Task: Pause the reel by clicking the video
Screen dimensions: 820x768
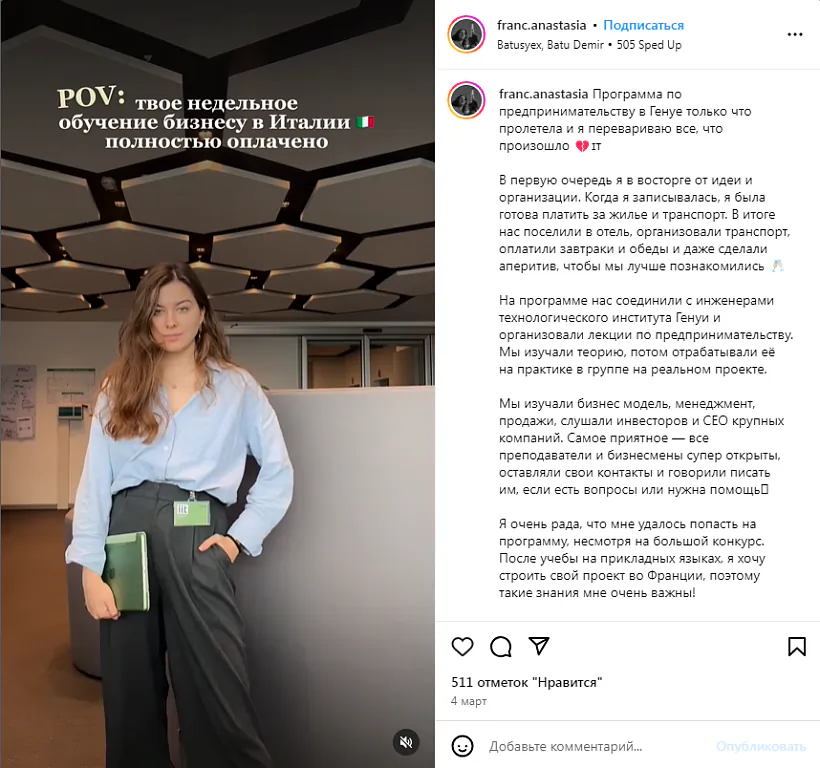Action: pyautogui.click(x=218, y=384)
